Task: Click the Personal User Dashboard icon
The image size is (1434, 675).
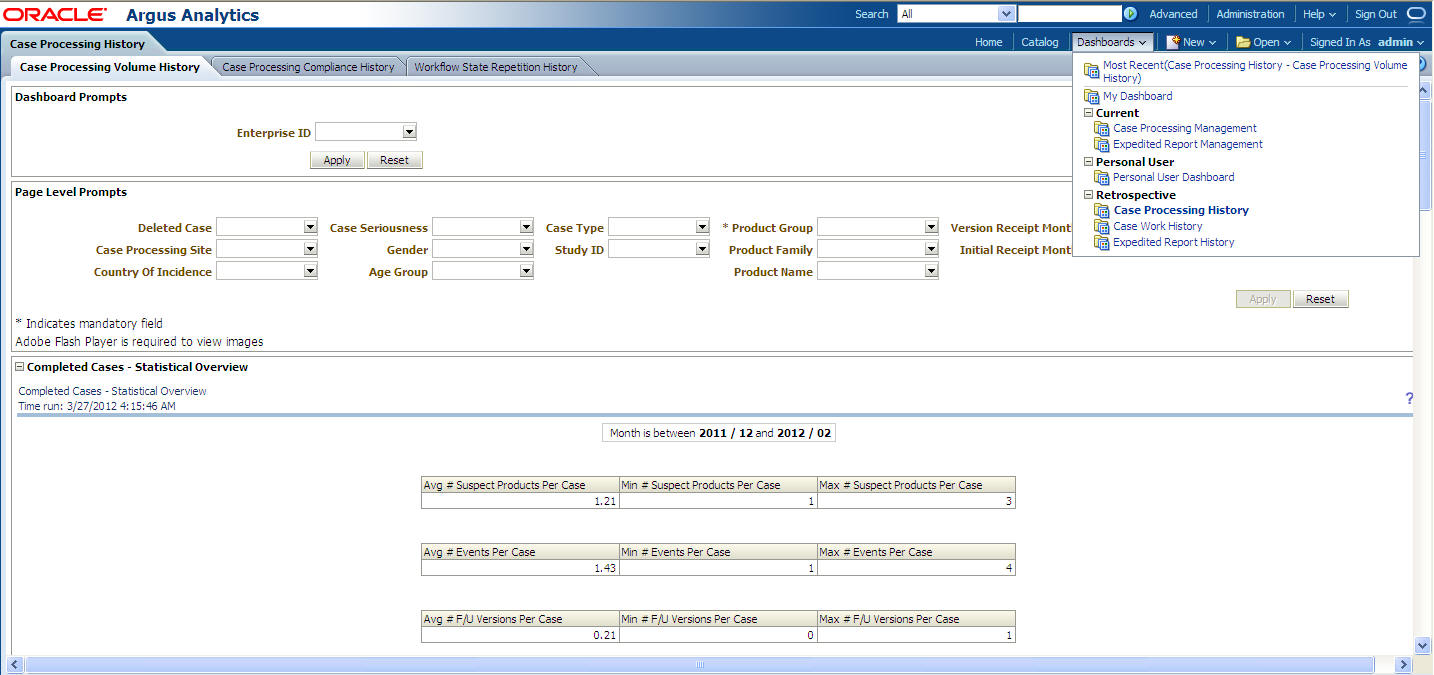Action: click(1102, 177)
